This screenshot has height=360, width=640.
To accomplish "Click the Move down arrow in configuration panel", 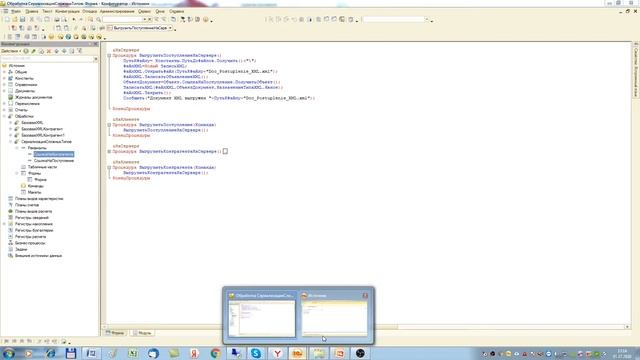I will click(64, 51).
